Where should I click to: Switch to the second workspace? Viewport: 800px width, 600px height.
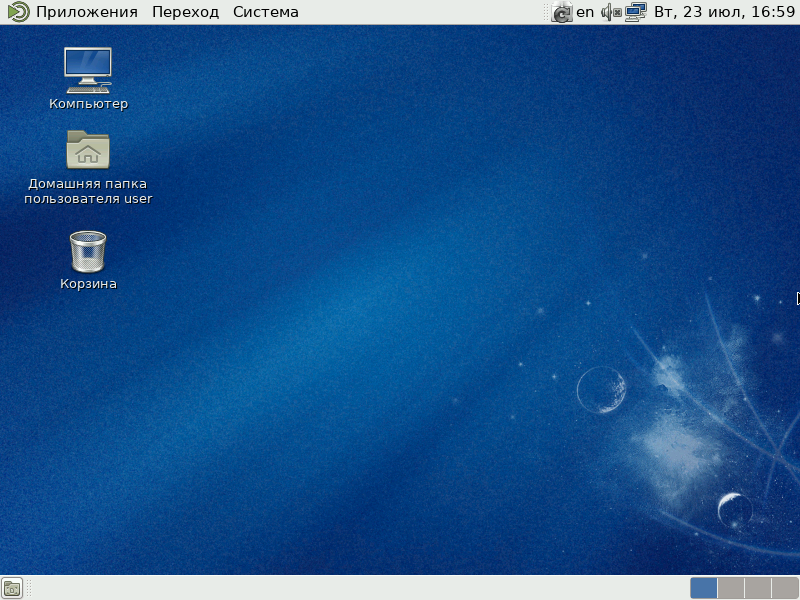click(731, 588)
